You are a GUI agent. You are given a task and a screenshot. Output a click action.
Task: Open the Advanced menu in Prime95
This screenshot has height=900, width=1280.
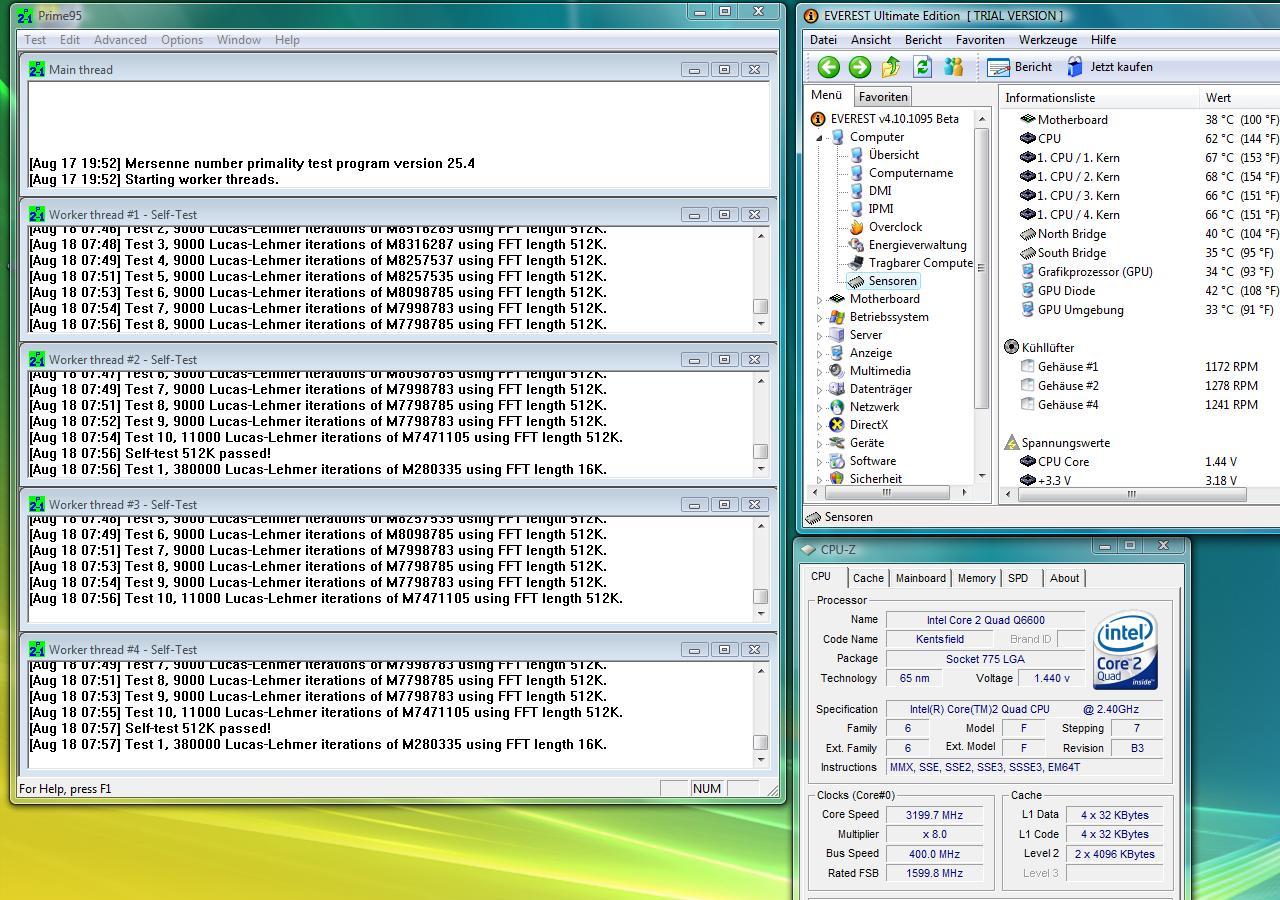tap(120, 40)
